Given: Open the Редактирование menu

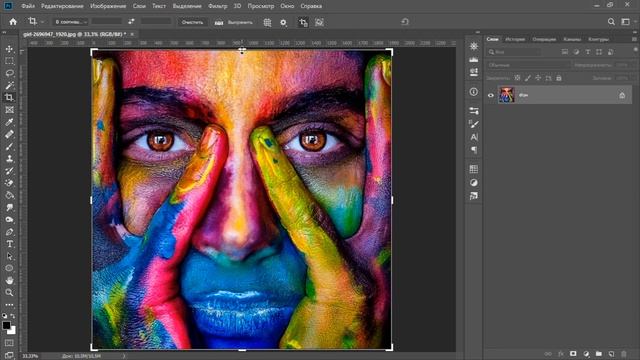Looking at the screenshot, I should click(62, 6).
